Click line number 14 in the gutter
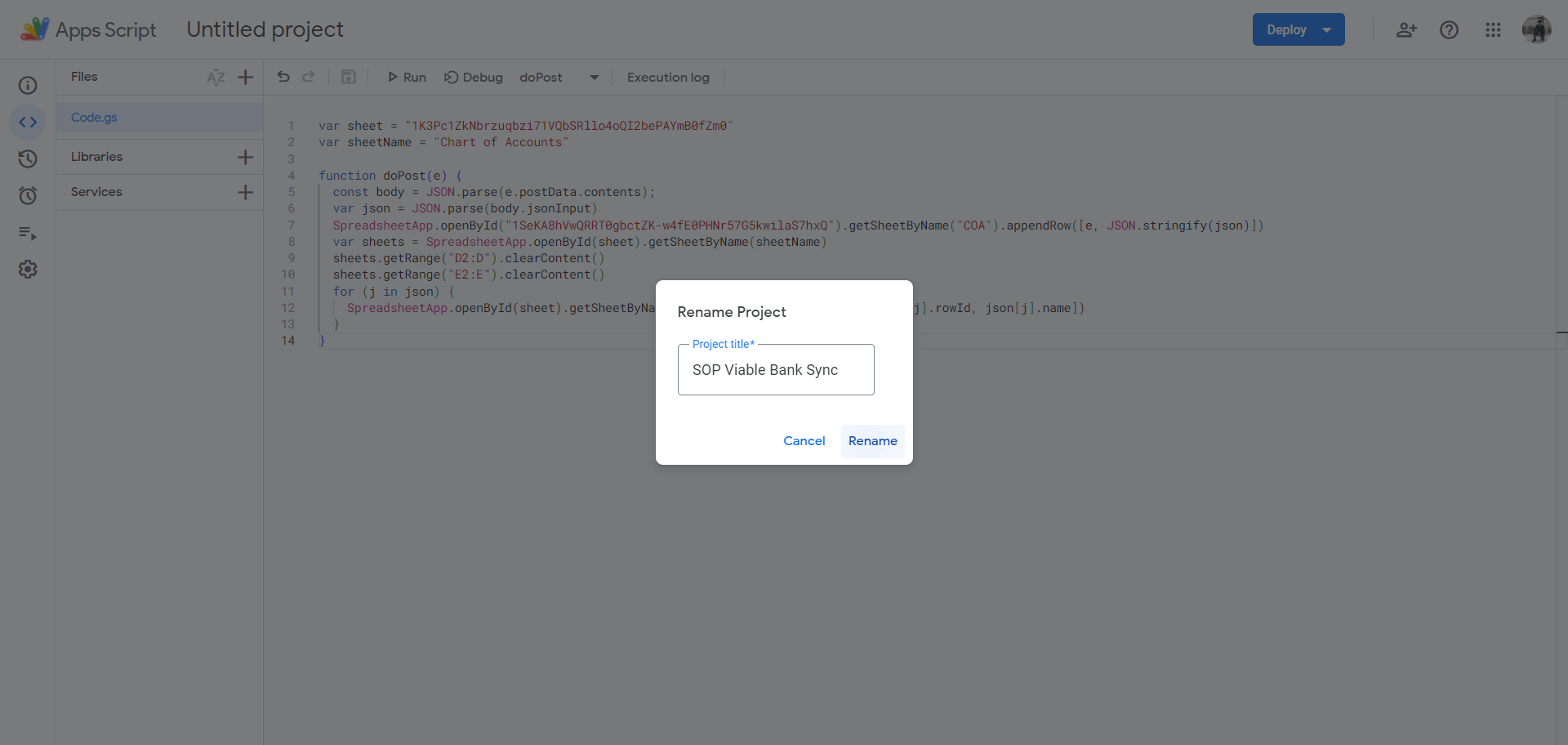The image size is (1568, 745). [287, 341]
